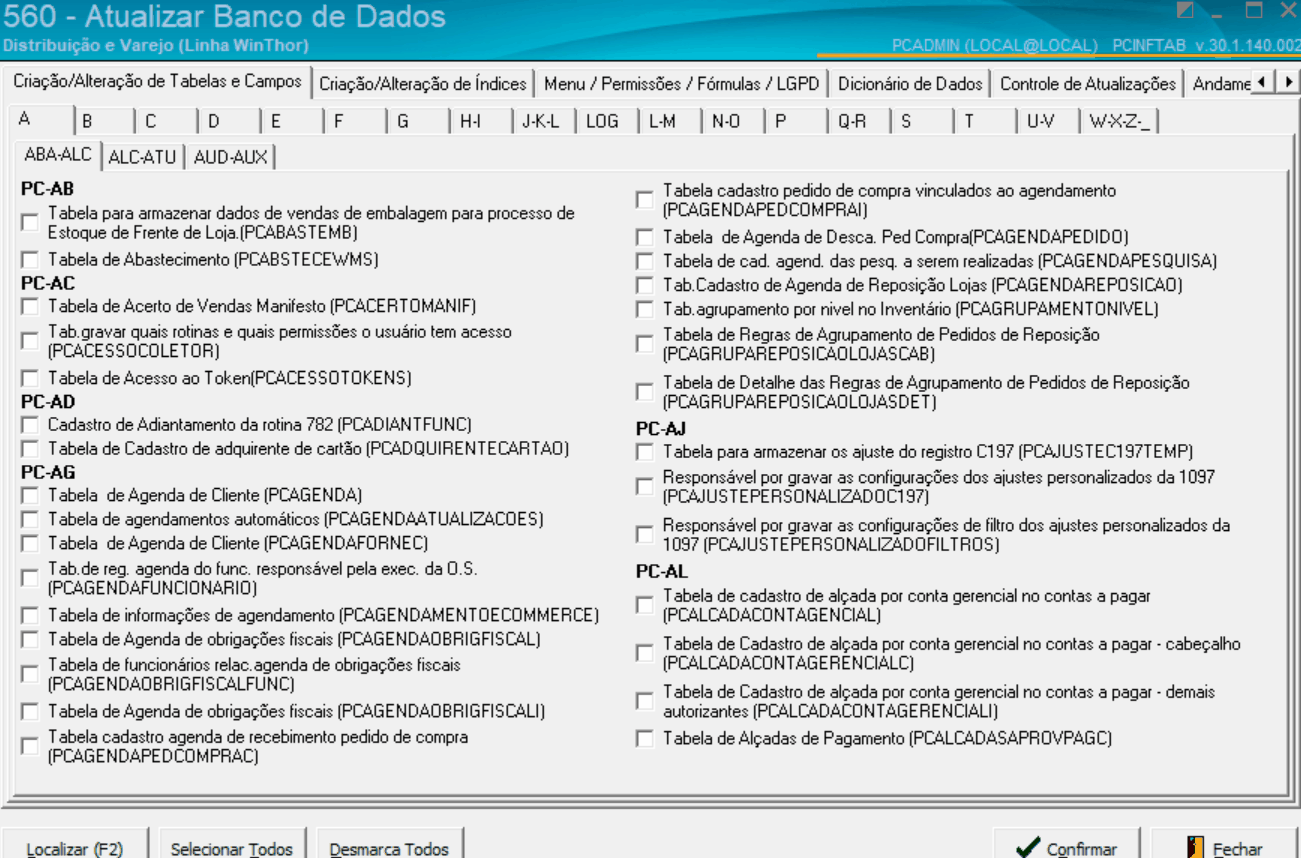Open the Q-R tab
The width and height of the screenshot is (1301, 858).
860,121
